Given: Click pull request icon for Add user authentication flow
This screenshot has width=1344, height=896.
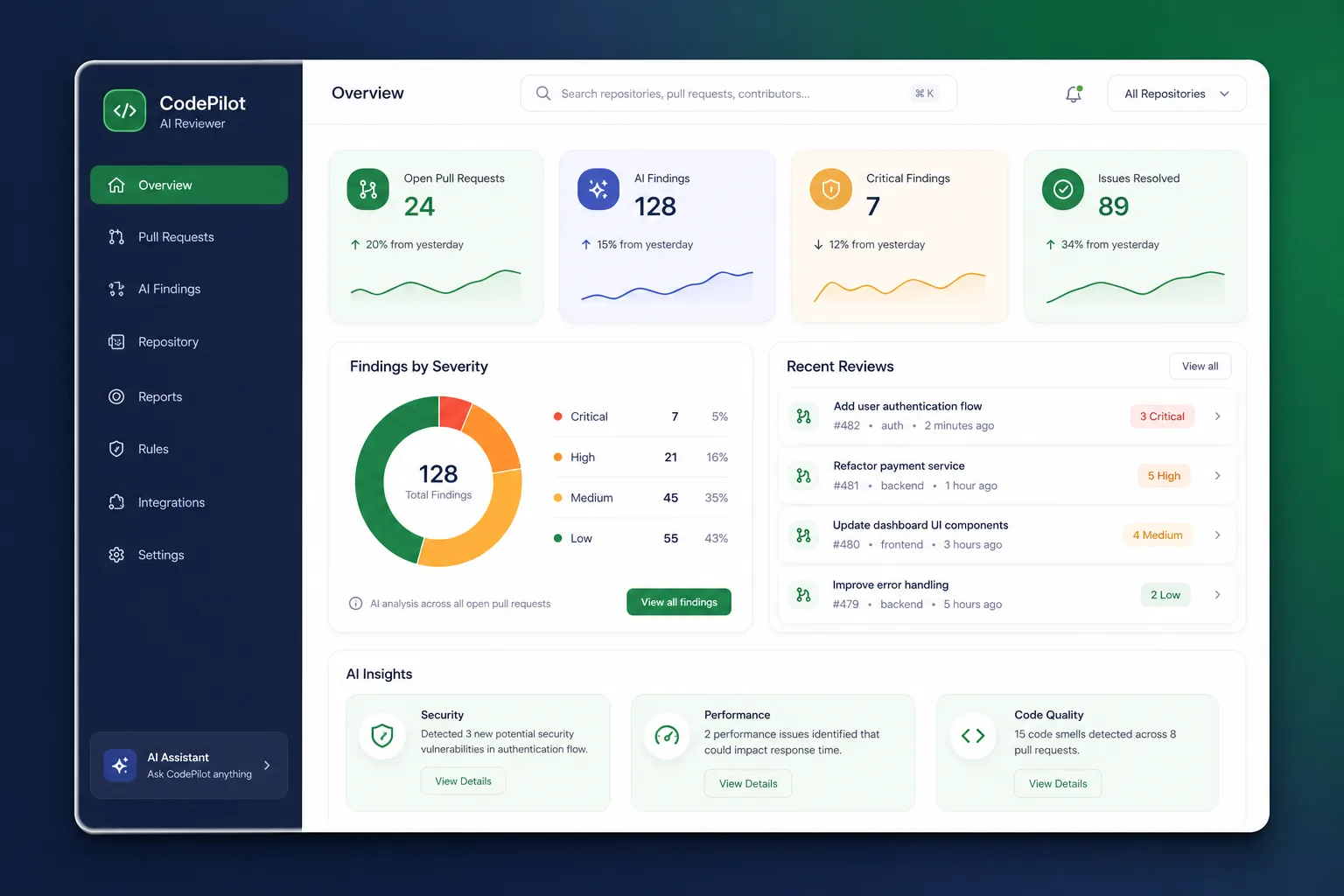Looking at the screenshot, I should (803, 416).
